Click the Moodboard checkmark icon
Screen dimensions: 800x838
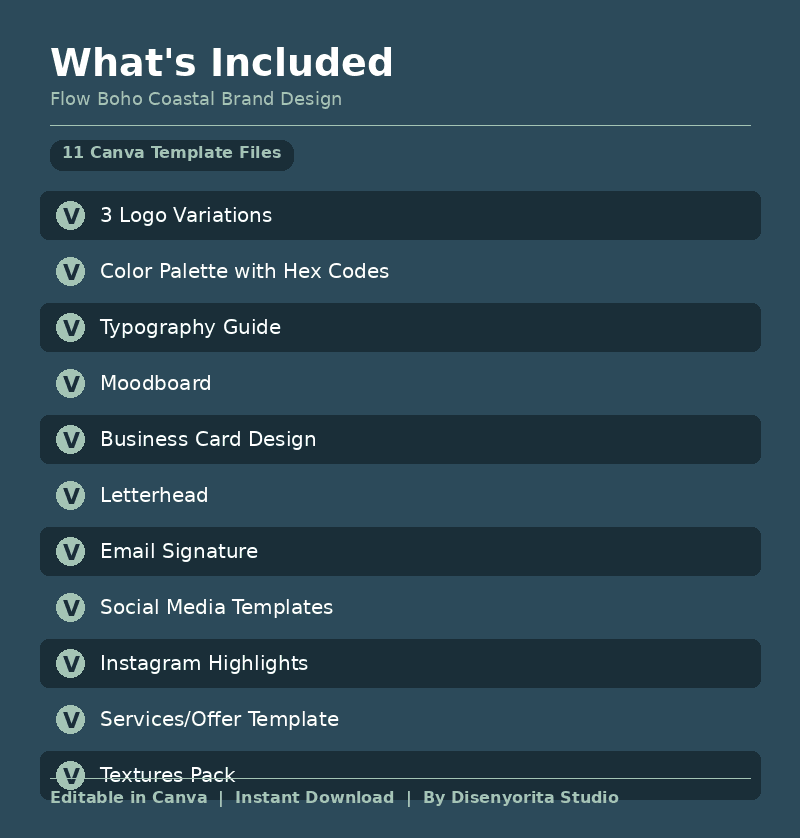point(70,383)
